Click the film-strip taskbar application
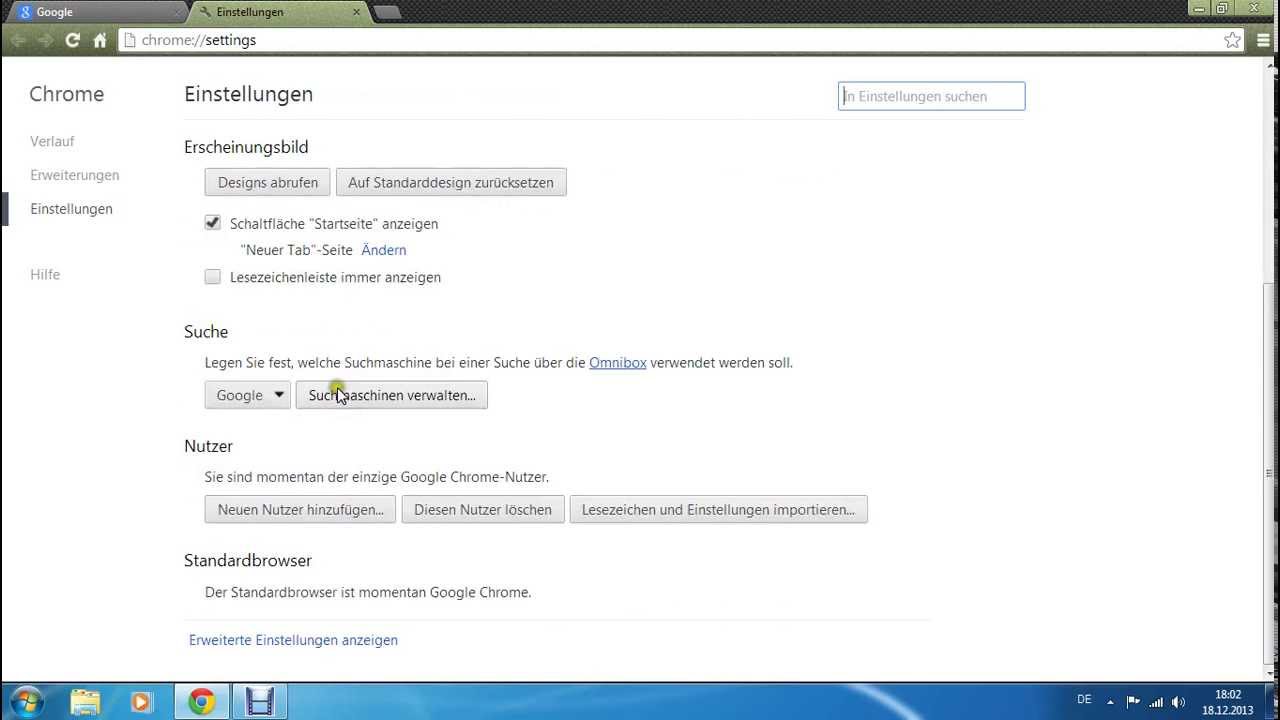The height and width of the screenshot is (720, 1280). tap(260, 702)
